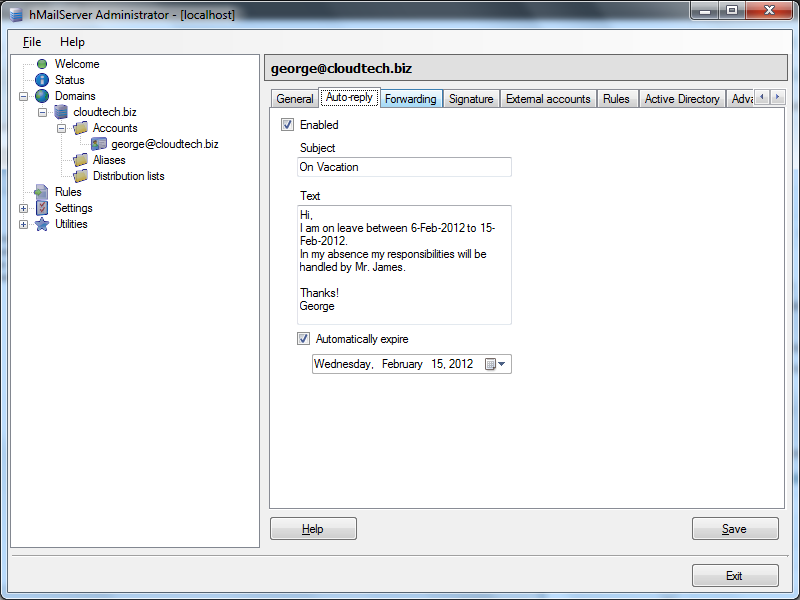The image size is (800, 600).
Task: Collapse the Accounts folder node
Action: 61,128
